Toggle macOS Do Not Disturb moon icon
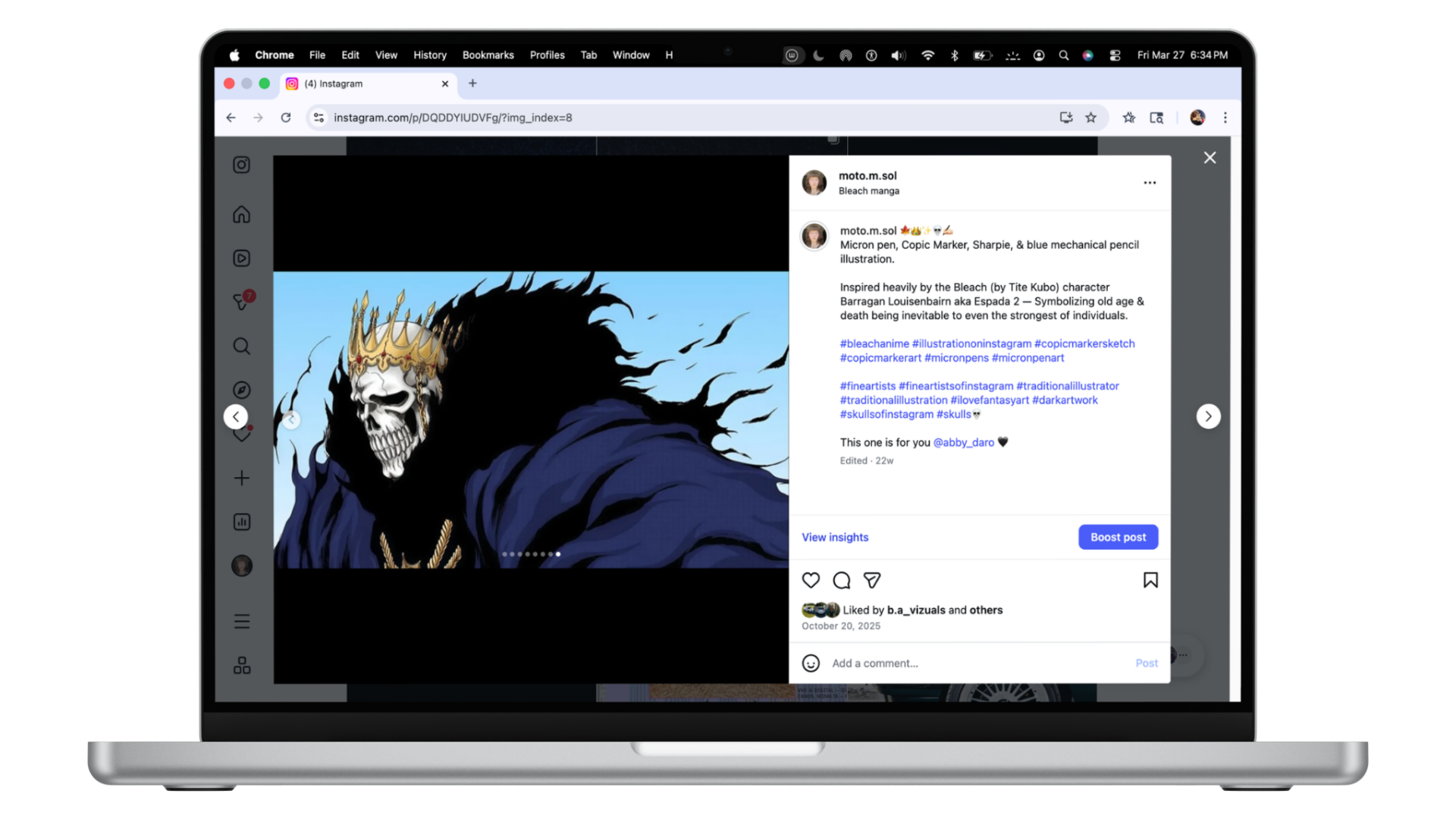 pos(818,55)
